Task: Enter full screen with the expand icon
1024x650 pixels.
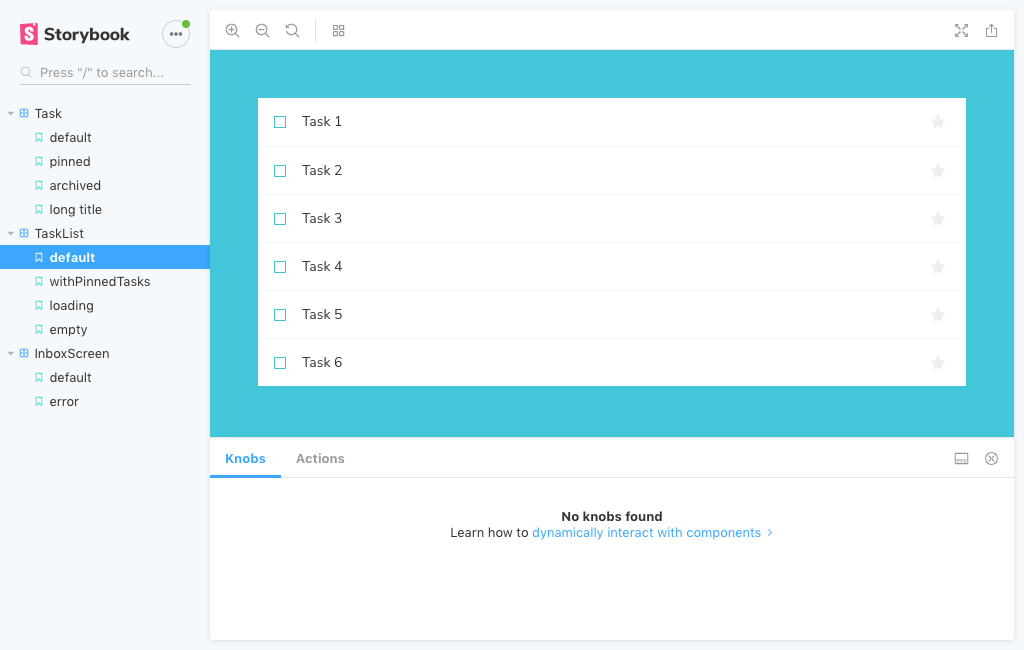Action: (x=961, y=31)
